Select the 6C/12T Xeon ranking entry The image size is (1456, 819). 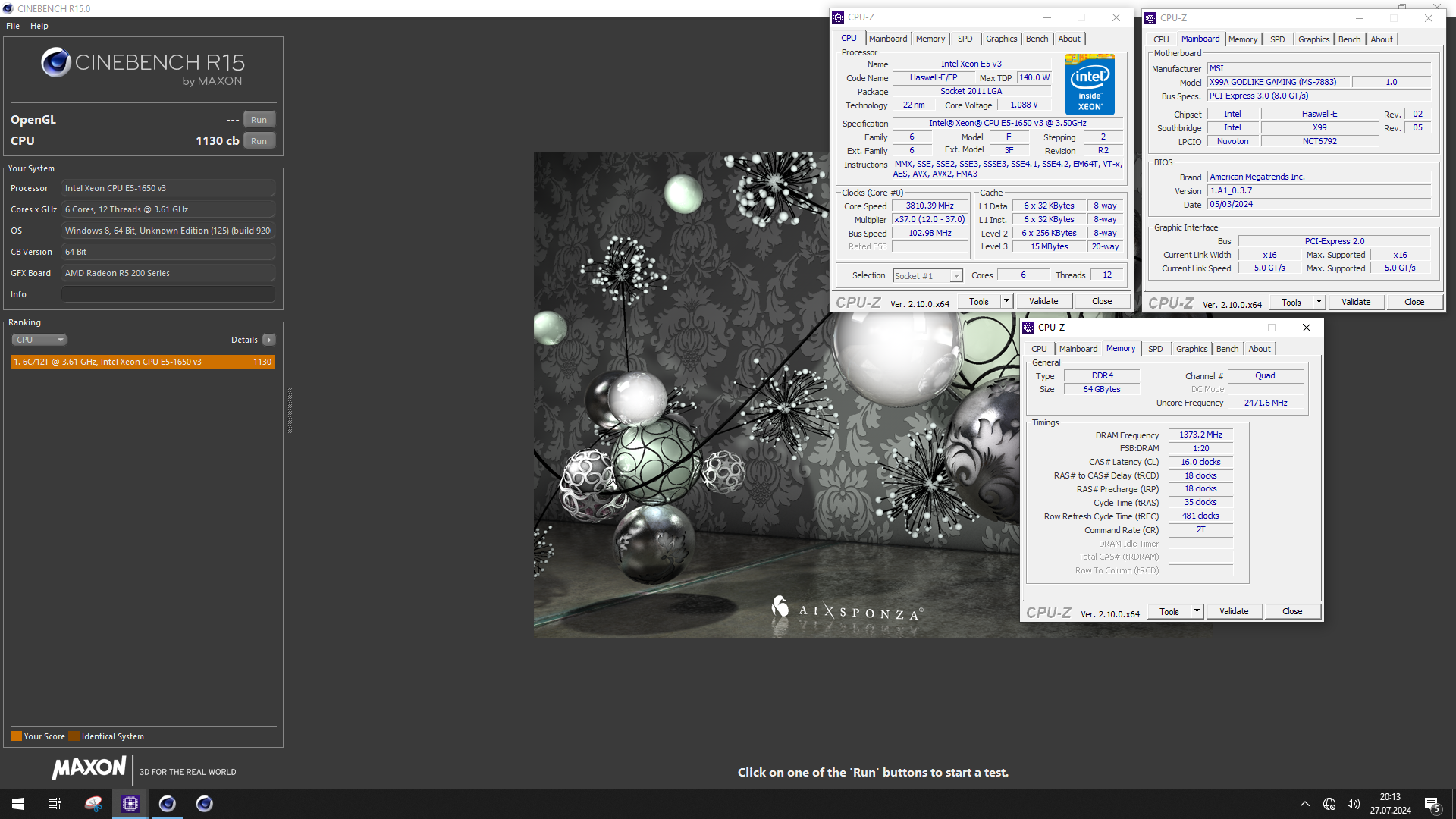click(x=143, y=362)
